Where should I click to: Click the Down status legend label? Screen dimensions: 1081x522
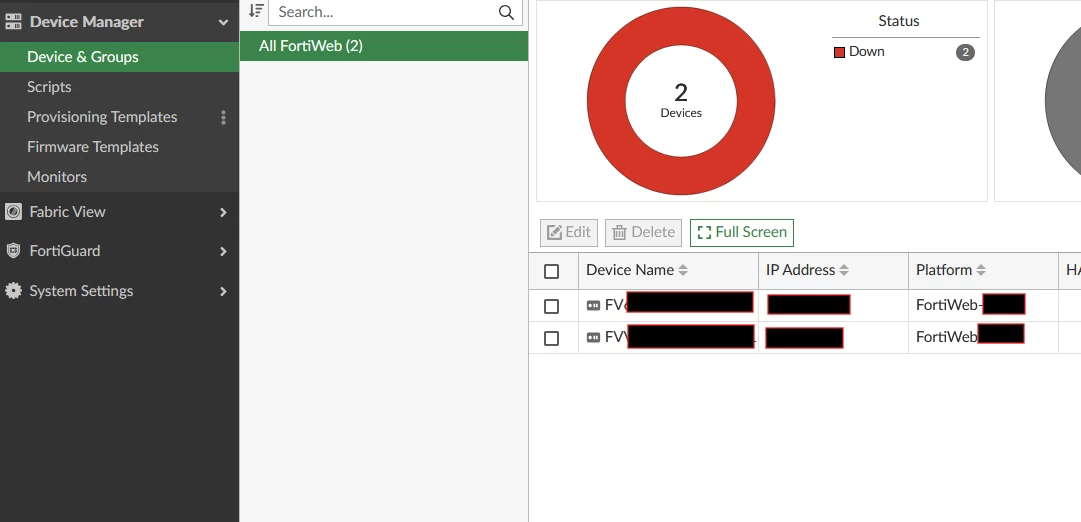click(867, 52)
